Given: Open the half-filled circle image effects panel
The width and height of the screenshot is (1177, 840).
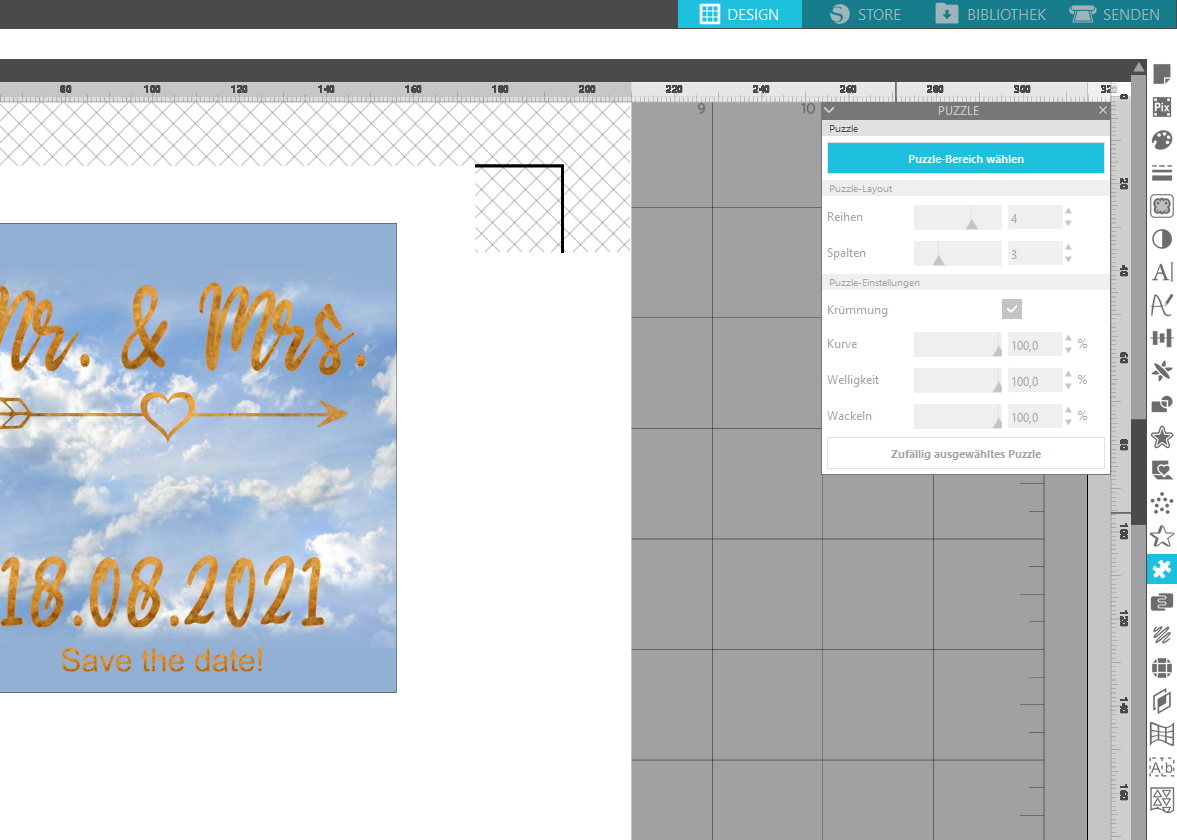Looking at the screenshot, I should pos(1161,239).
